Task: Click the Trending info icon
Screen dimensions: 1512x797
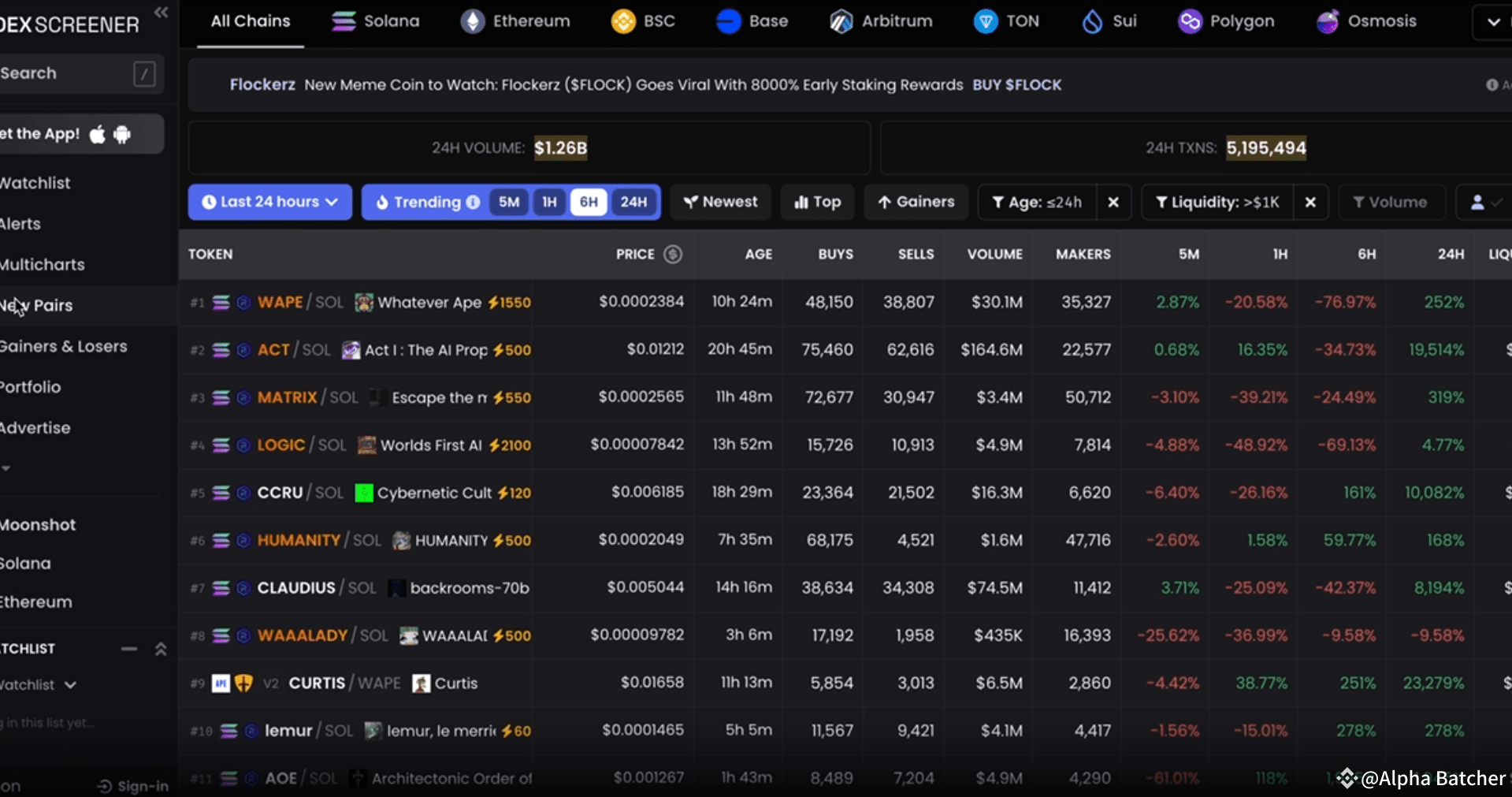Action: [x=473, y=203]
